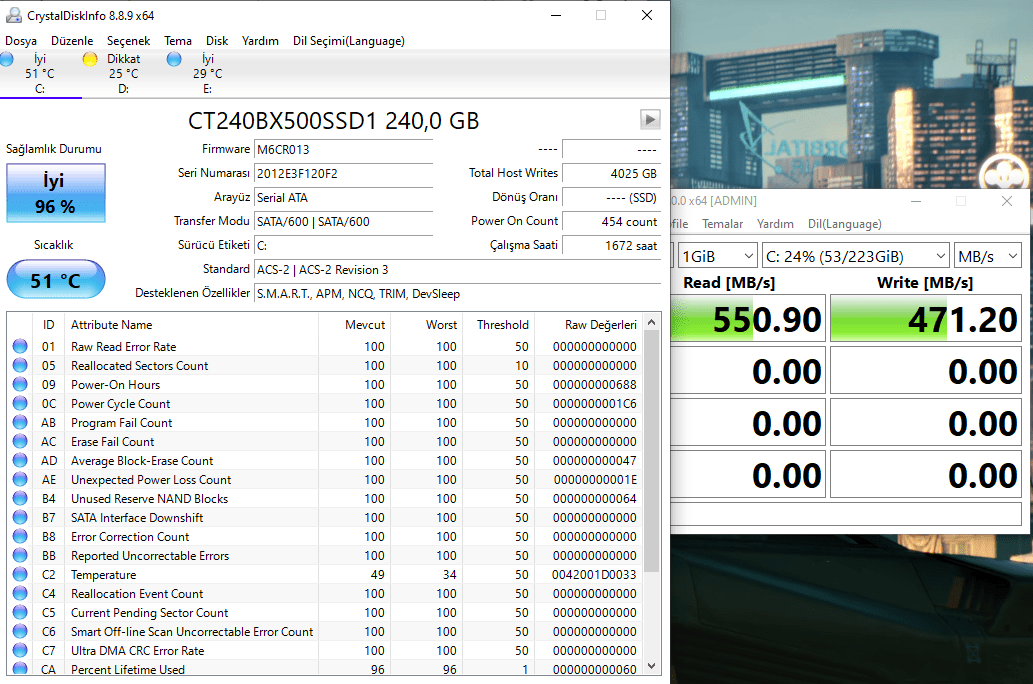1033x684 pixels.
Task: Click status orb of Erase Fail Count
Action: click(20, 442)
